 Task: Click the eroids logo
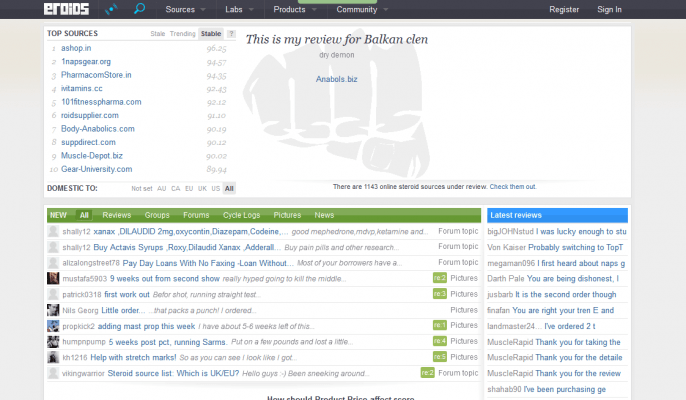[x=66, y=9]
